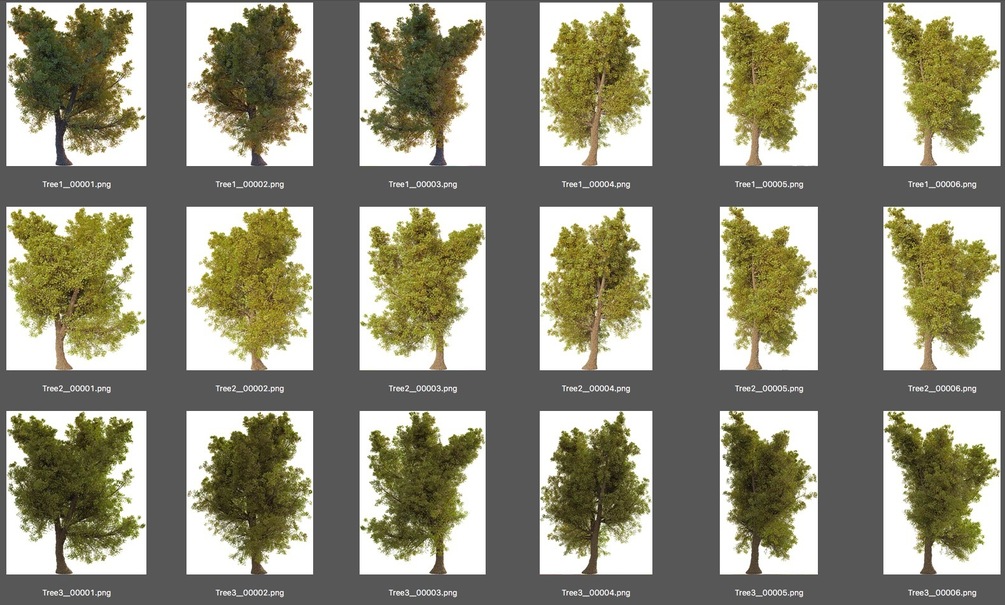Select the Tree2__00003.png thumbnail
The image size is (1005, 605).
click(421, 289)
